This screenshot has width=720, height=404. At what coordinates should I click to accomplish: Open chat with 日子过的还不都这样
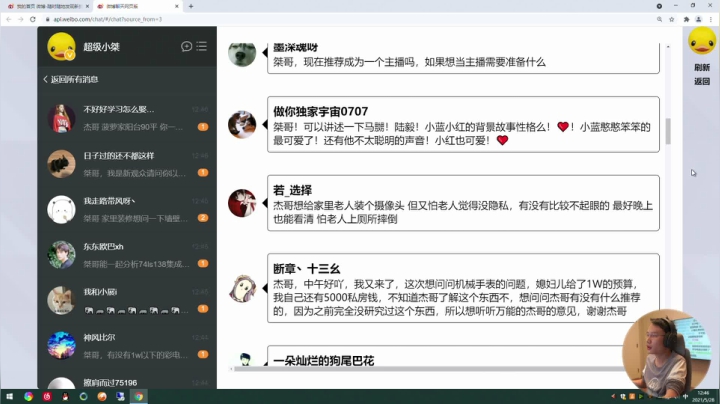(127, 164)
